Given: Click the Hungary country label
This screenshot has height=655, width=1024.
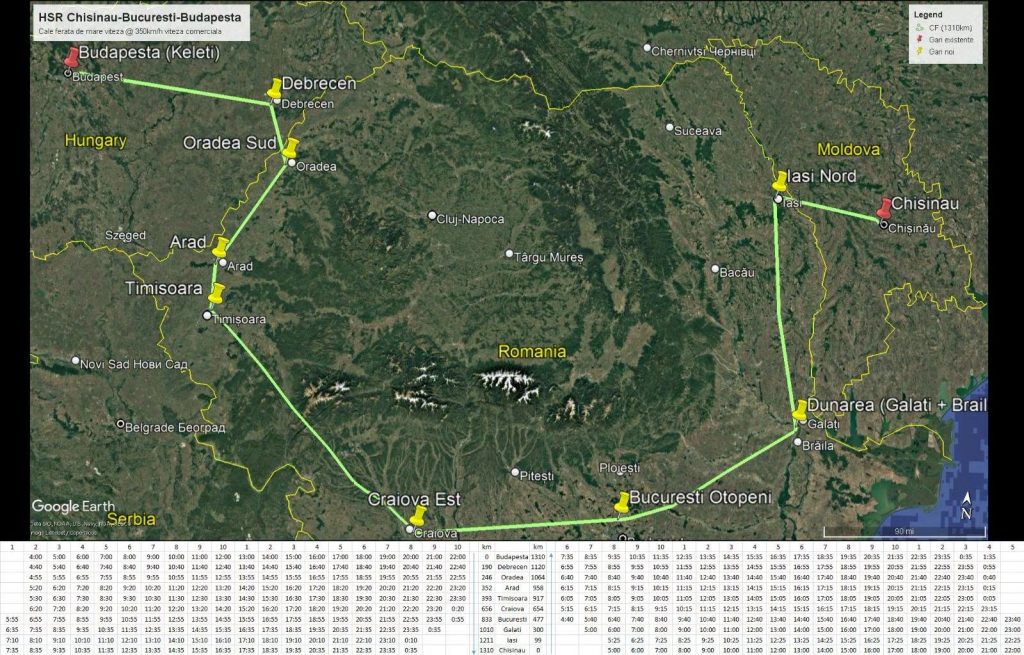Looking at the screenshot, I should pyautogui.click(x=95, y=140).
